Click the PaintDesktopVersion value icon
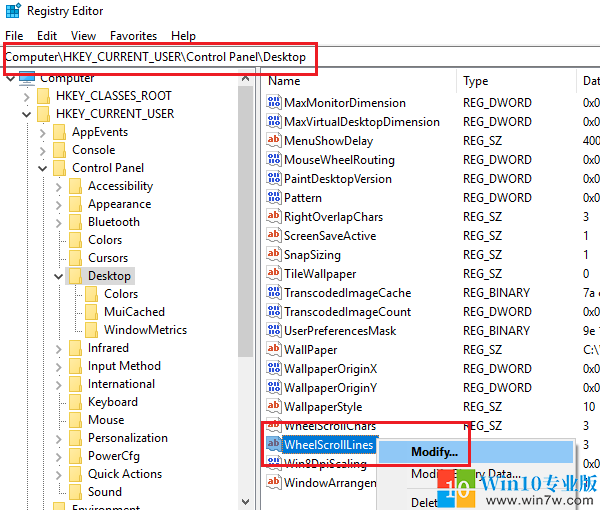This screenshot has height=510, width=600. [x=274, y=178]
